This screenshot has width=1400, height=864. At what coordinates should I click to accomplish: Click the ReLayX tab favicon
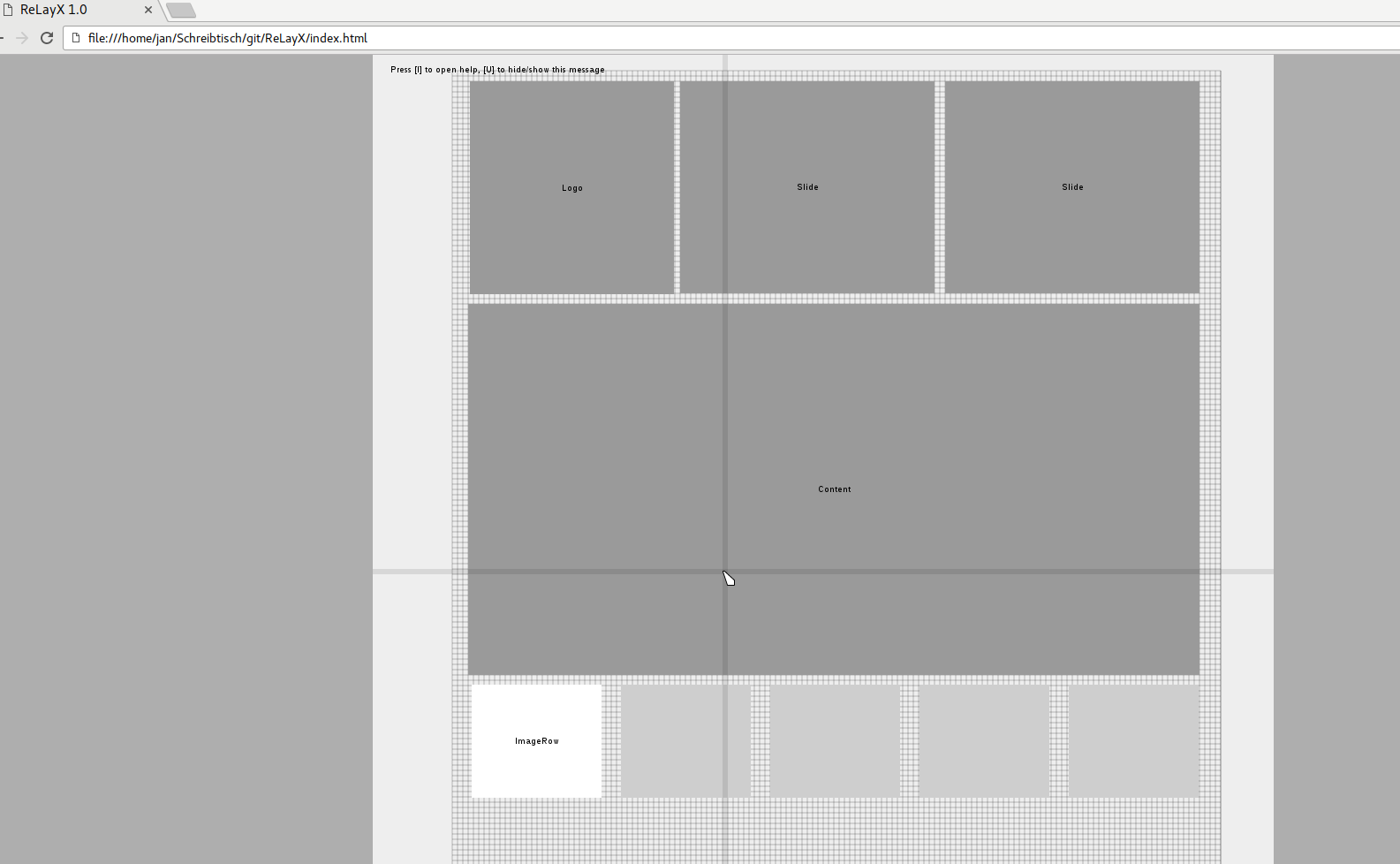[x=8, y=10]
